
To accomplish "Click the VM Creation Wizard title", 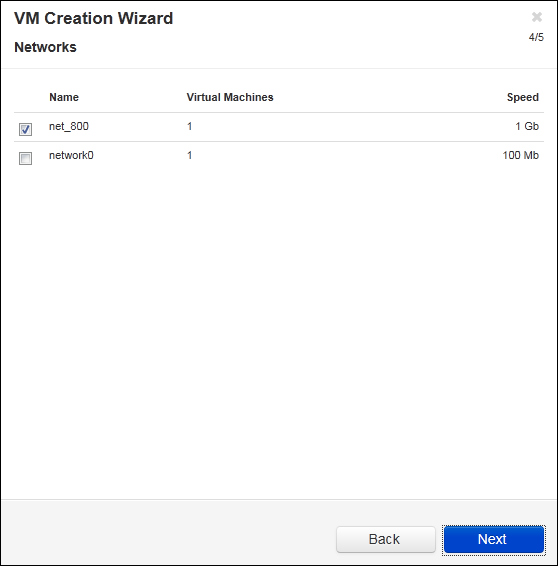I will (x=93, y=18).
